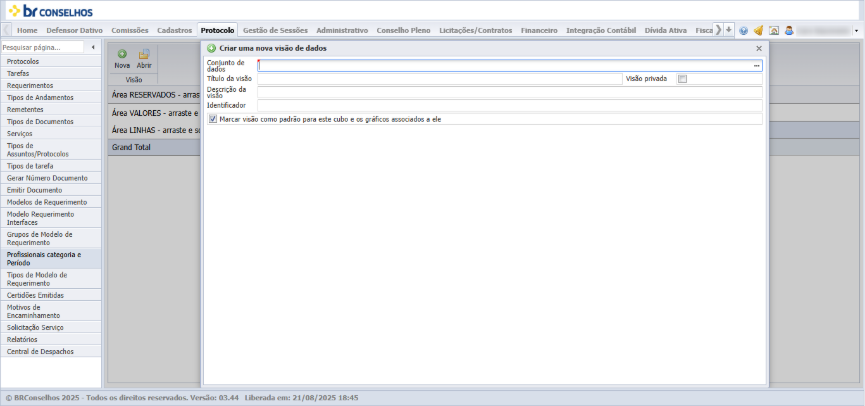The width and height of the screenshot is (865, 406).
Task: Click the home page picture icon
Action: point(774,31)
